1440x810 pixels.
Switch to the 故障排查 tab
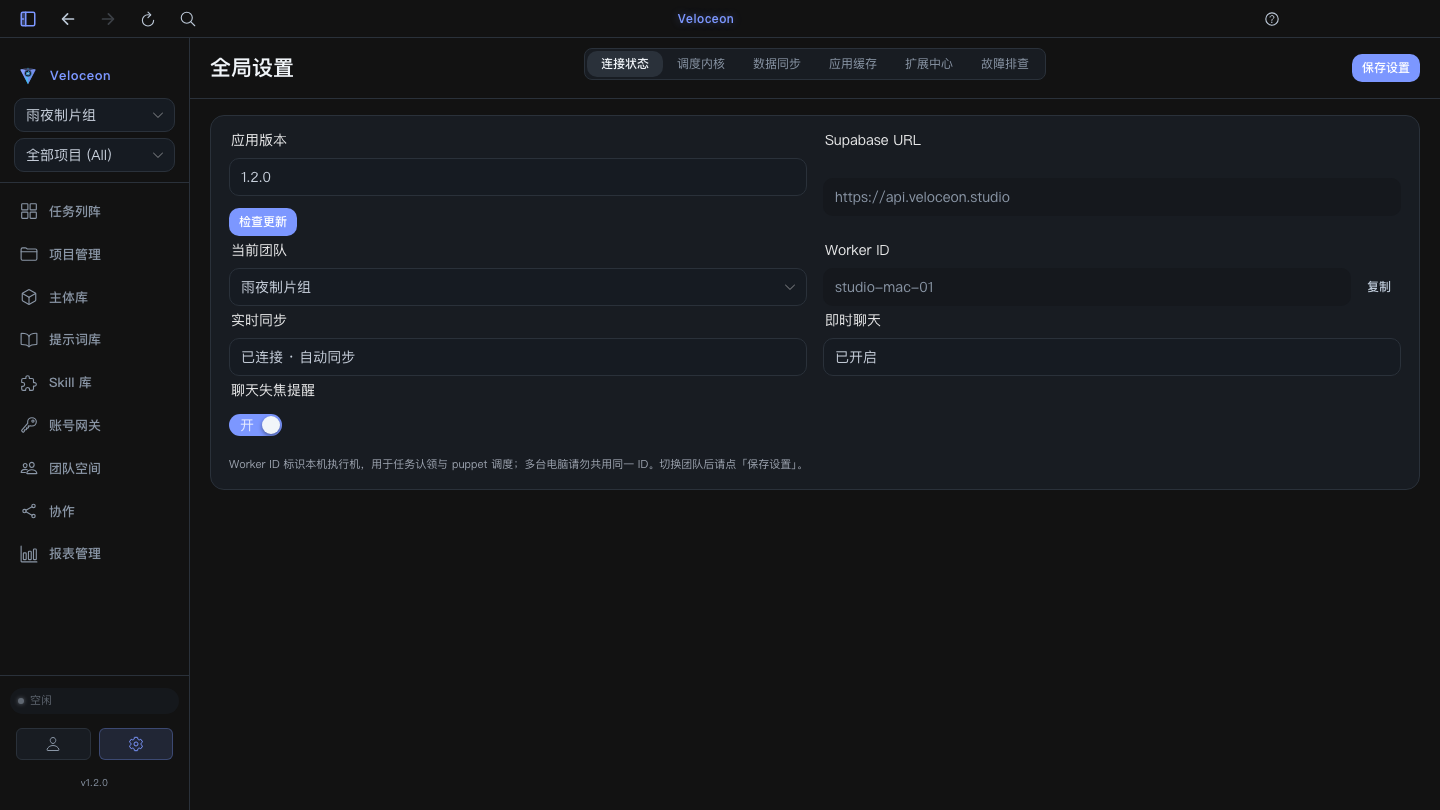pyautogui.click(x=1005, y=64)
